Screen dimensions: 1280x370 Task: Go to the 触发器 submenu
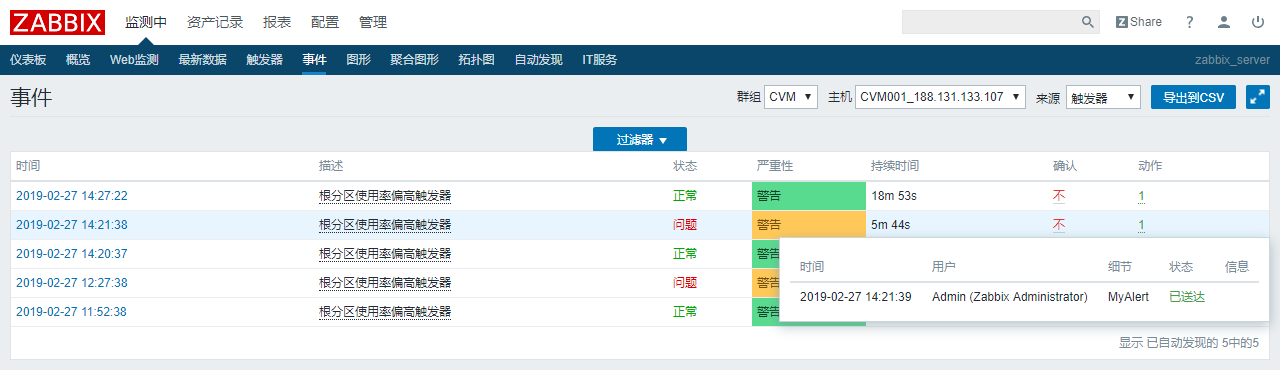tap(264, 60)
